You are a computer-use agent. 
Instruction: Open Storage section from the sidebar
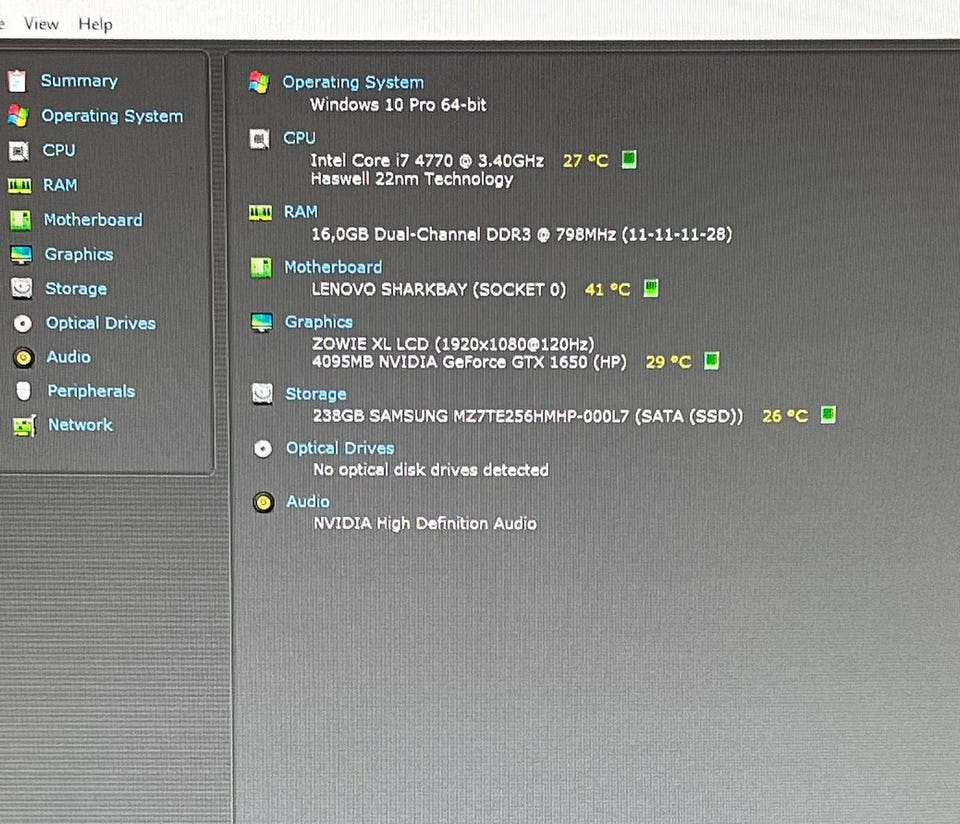click(76, 289)
